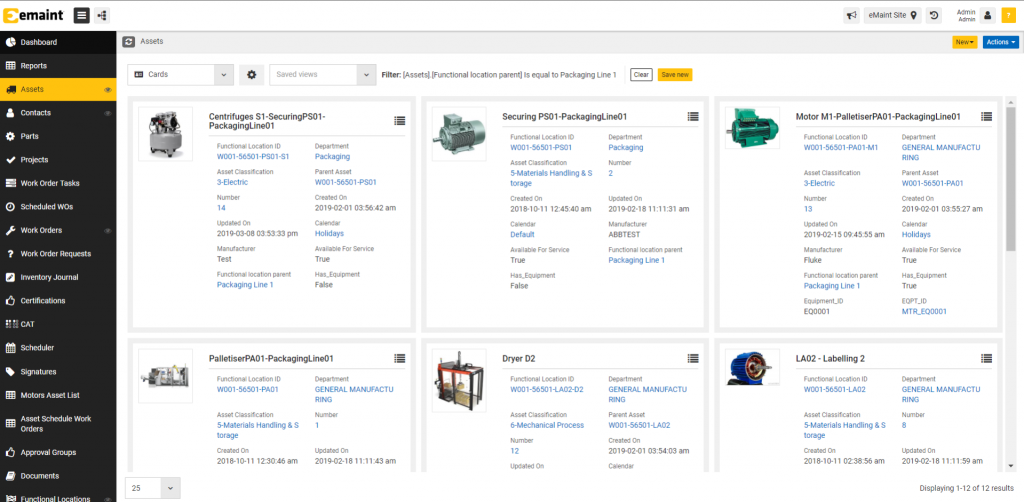Refresh the Assets list
Screen dimensions: 1024x502
pyautogui.click(x=129, y=42)
